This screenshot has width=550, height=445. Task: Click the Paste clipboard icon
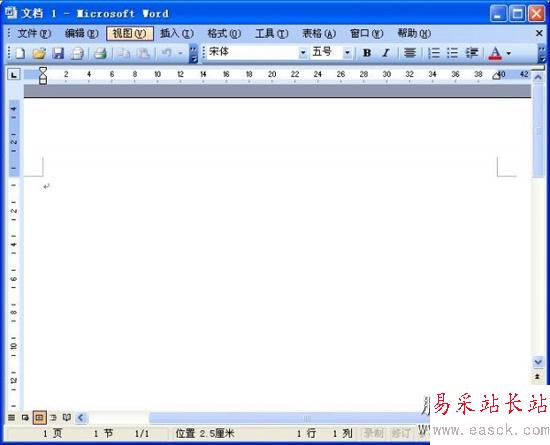click(x=143, y=53)
